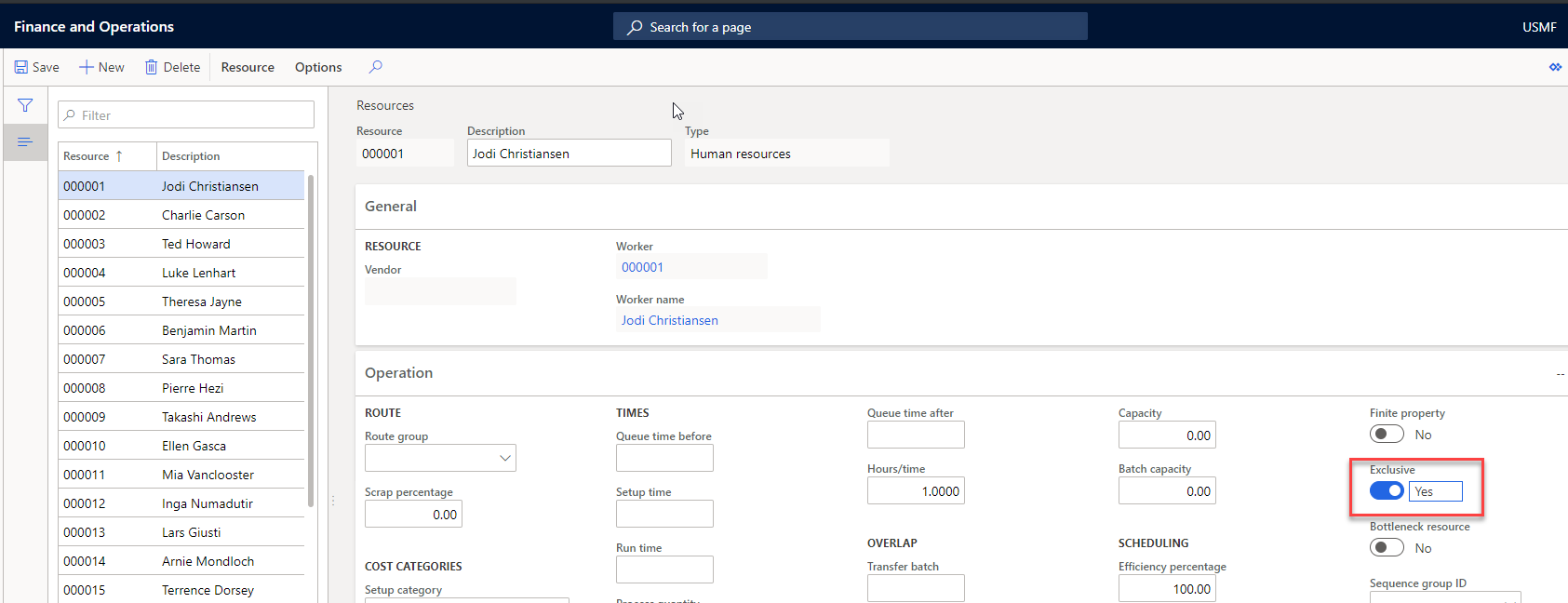Click the Efficiency percentage field

point(1167,589)
